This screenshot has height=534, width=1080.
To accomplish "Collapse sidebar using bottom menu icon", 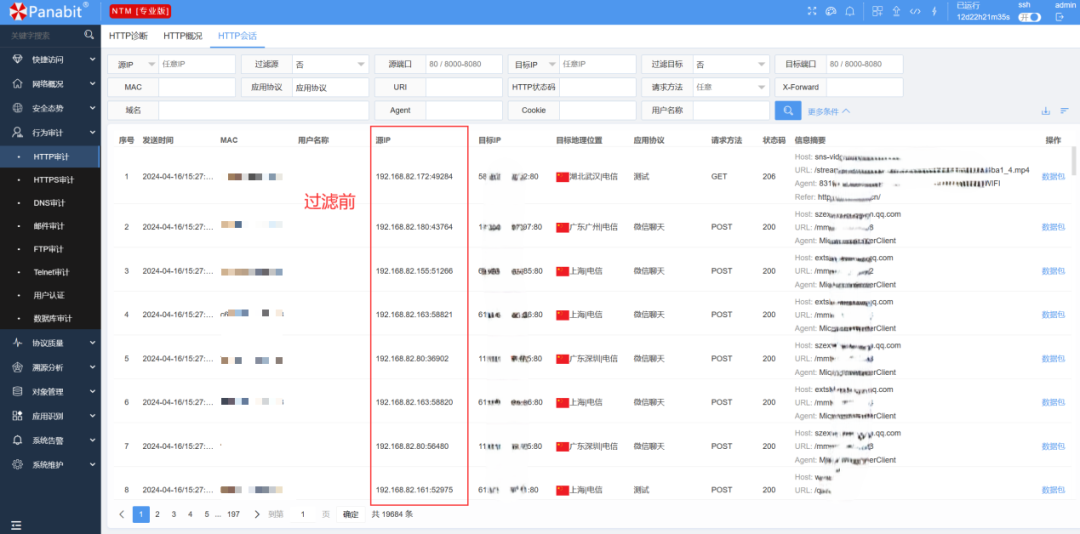I will pos(16,524).
